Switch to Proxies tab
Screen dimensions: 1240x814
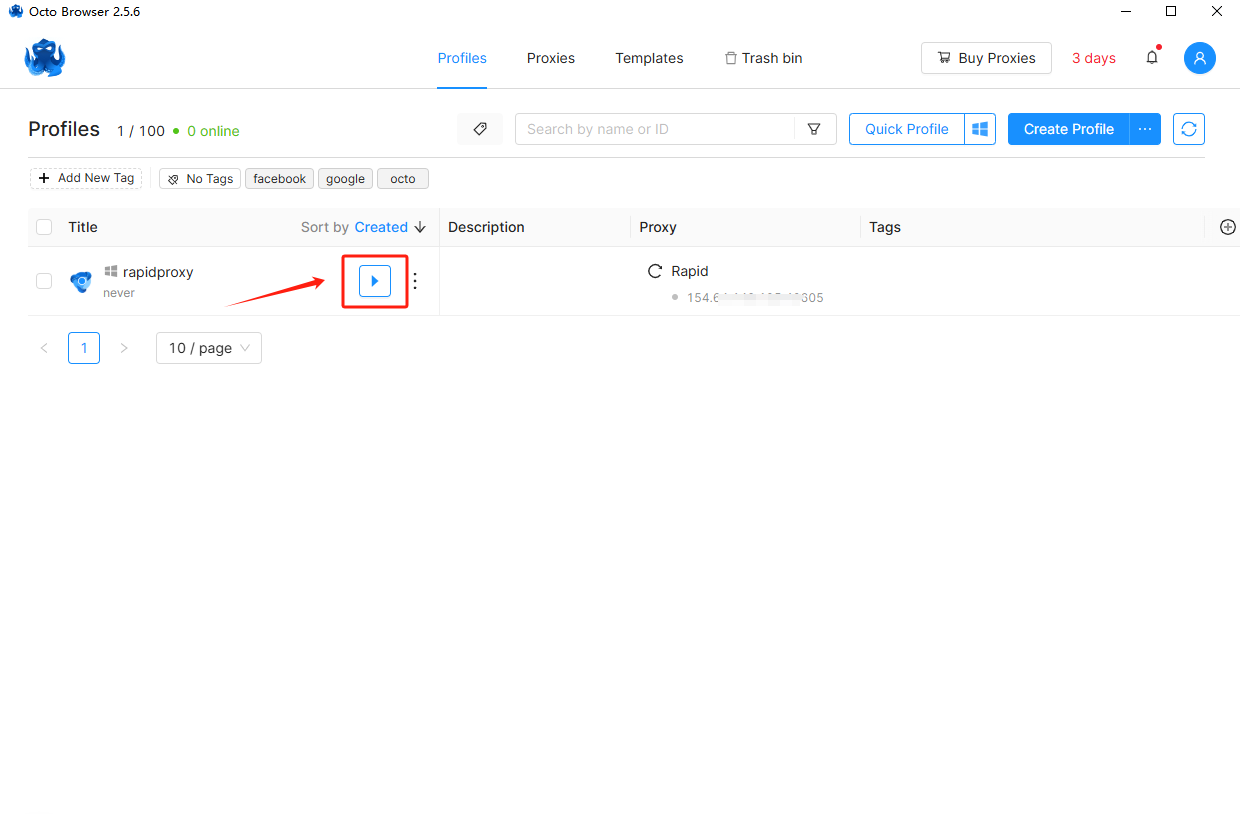pos(551,58)
